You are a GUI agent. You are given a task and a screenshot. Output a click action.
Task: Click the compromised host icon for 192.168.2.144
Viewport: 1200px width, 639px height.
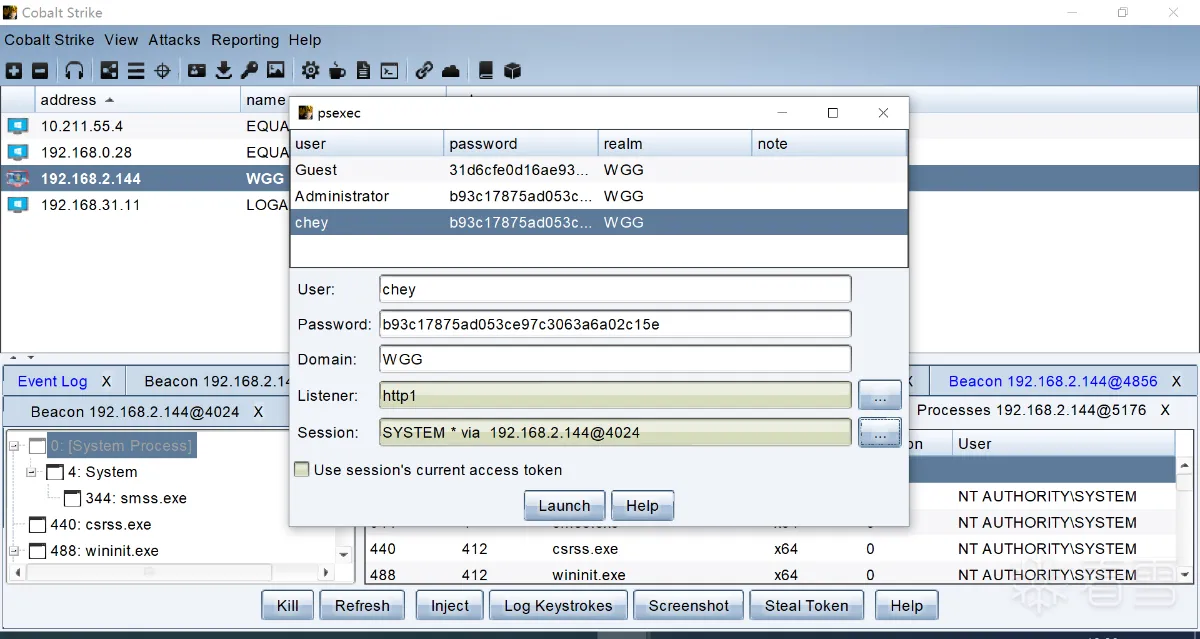click(x=17, y=179)
